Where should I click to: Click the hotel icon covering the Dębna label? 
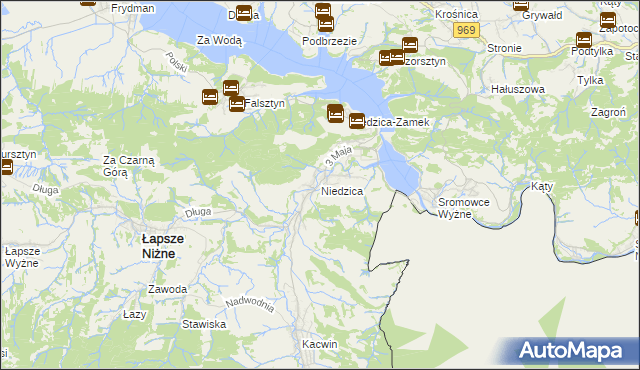[x=244, y=13]
